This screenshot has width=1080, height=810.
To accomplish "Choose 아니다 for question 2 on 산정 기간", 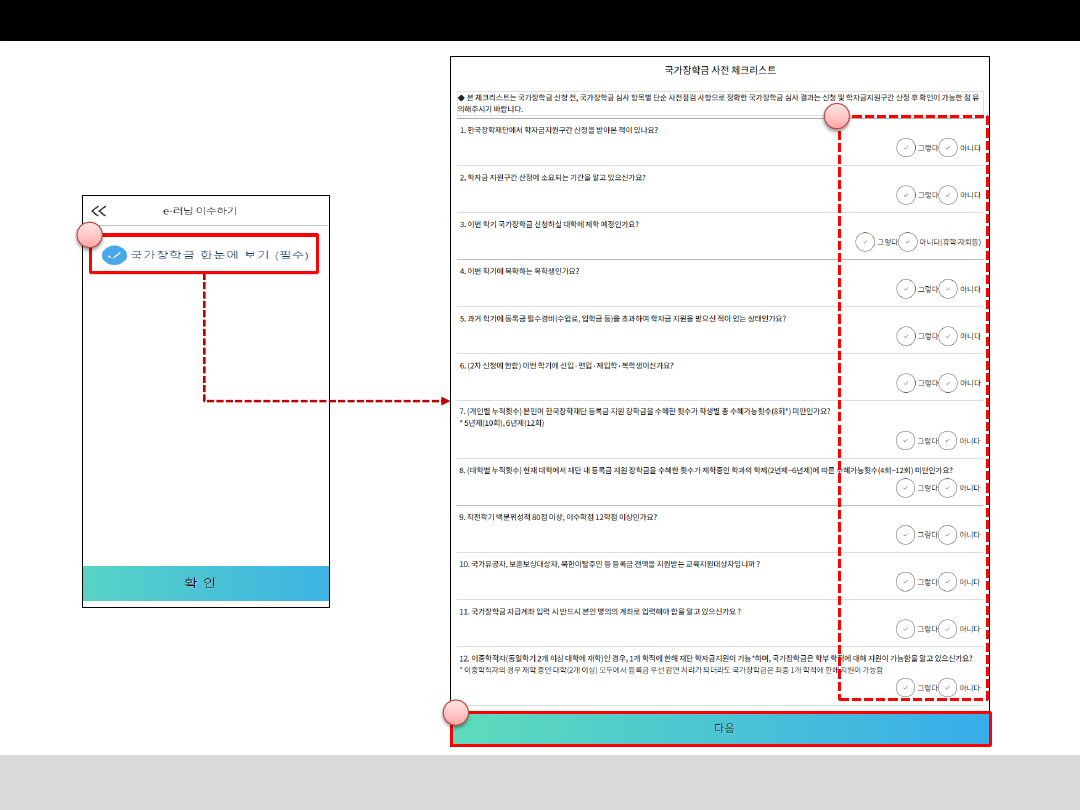I will click(948, 194).
